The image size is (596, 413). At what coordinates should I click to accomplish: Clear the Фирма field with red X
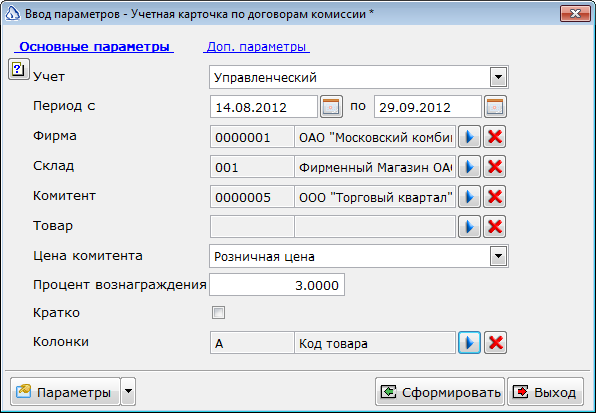point(495,137)
